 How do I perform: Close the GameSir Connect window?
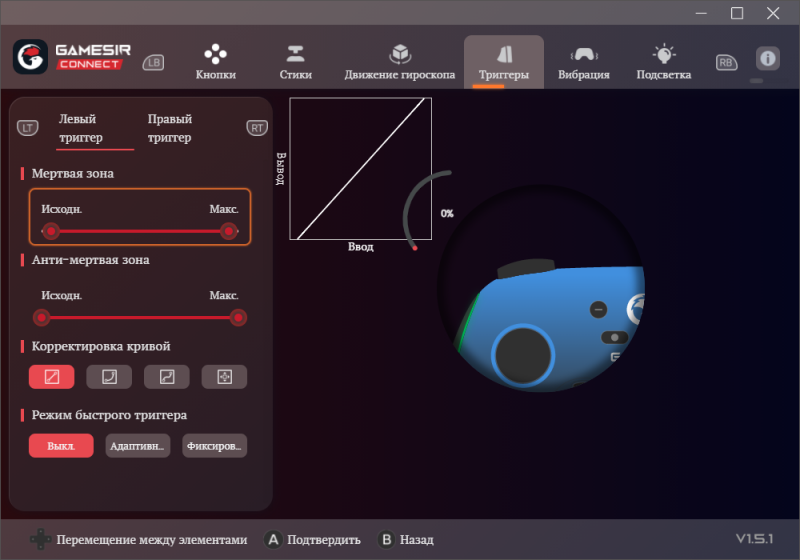pos(773,13)
